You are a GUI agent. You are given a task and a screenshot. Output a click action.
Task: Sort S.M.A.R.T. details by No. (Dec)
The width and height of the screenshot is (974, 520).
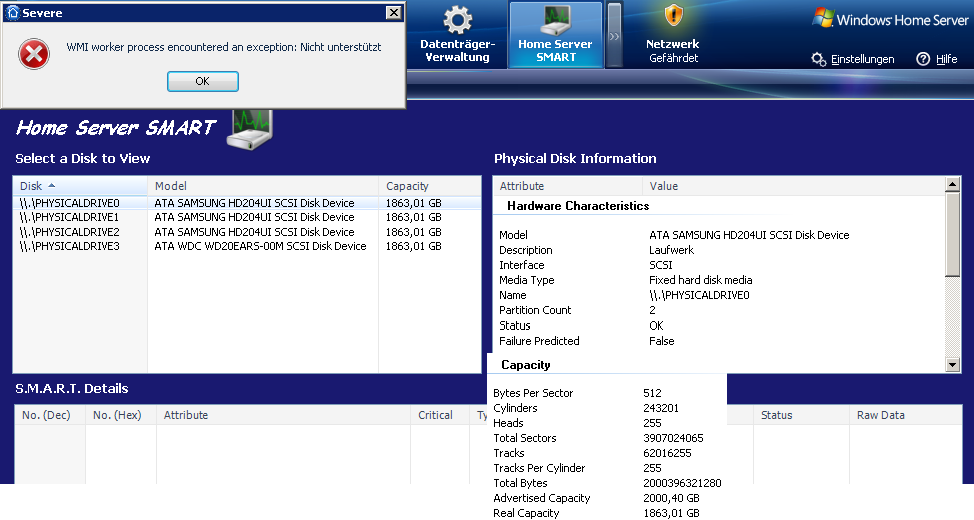50,415
